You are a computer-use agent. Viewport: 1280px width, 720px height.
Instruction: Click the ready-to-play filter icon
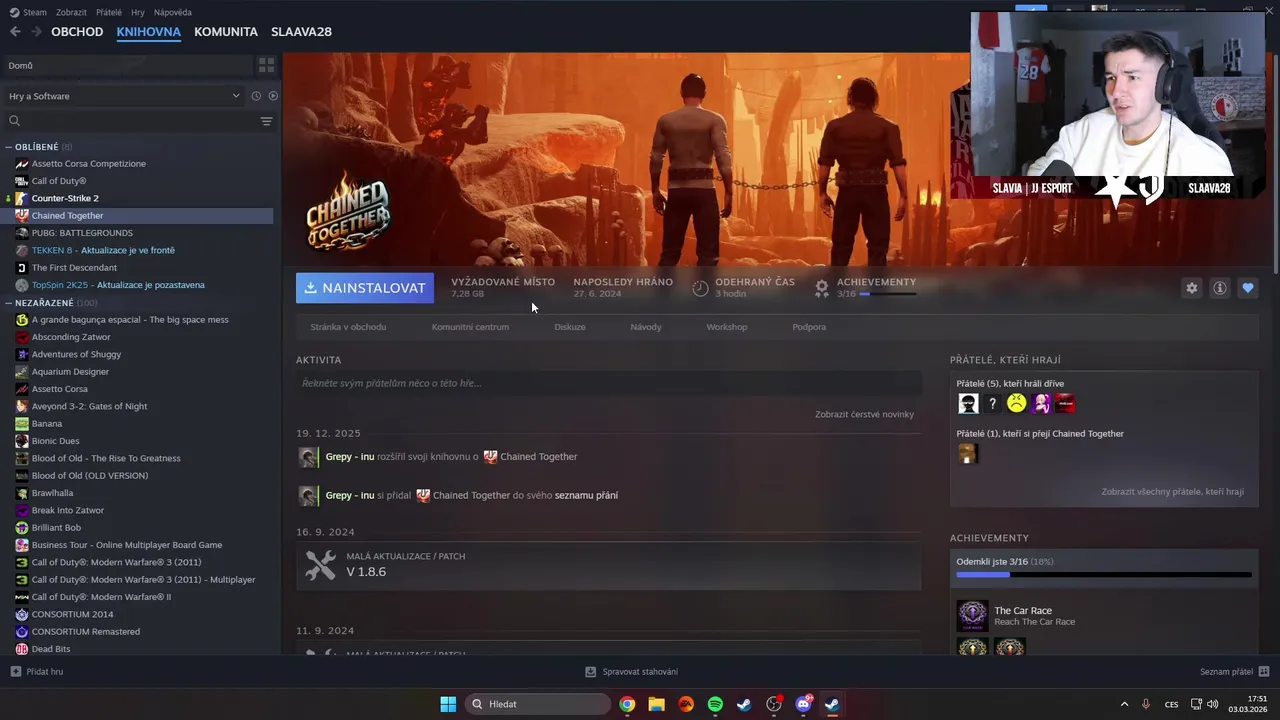point(273,96)
